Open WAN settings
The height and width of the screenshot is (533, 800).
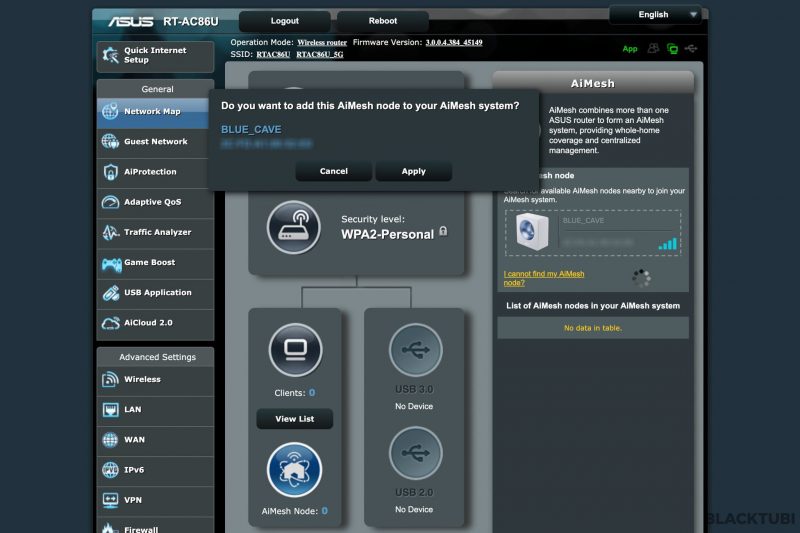tap(155, 439)
